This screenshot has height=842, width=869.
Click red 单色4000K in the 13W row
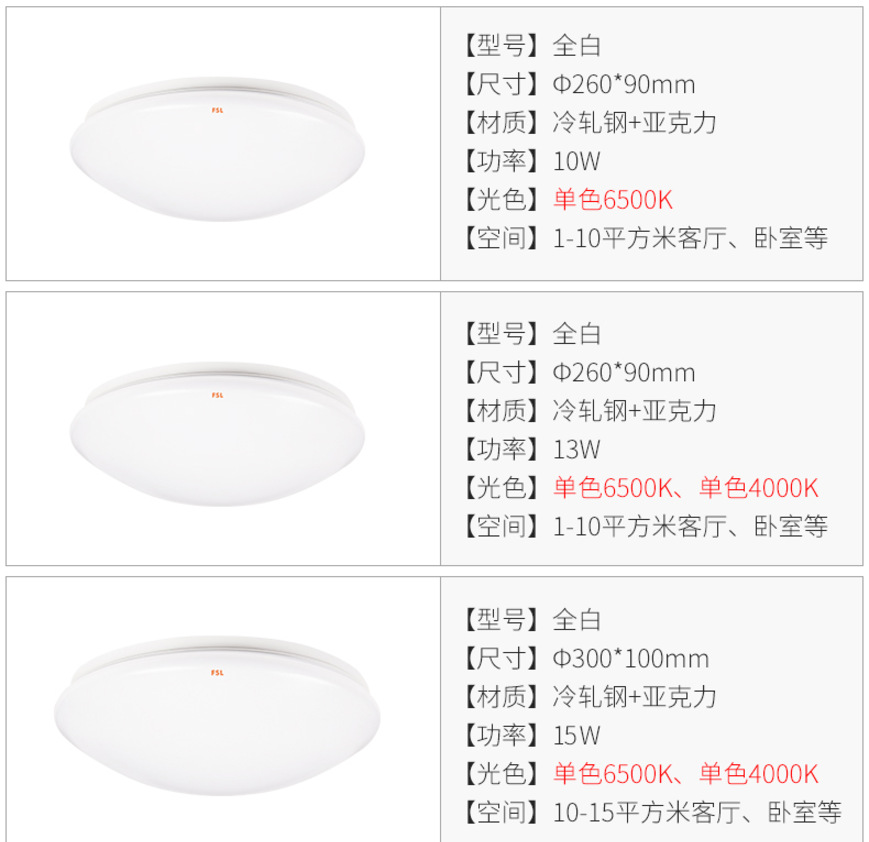pyautogui.click(x=758, y=487)
